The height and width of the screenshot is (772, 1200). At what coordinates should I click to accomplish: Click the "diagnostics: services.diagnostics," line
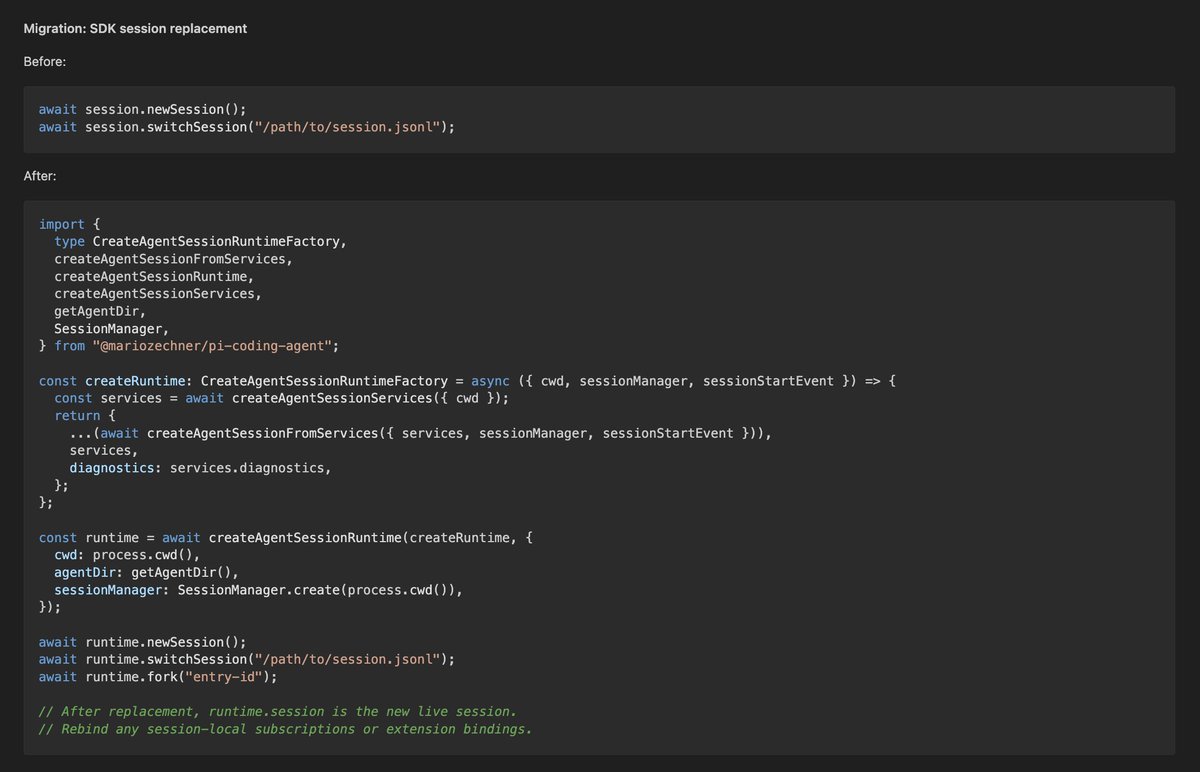tap(200, 467)
